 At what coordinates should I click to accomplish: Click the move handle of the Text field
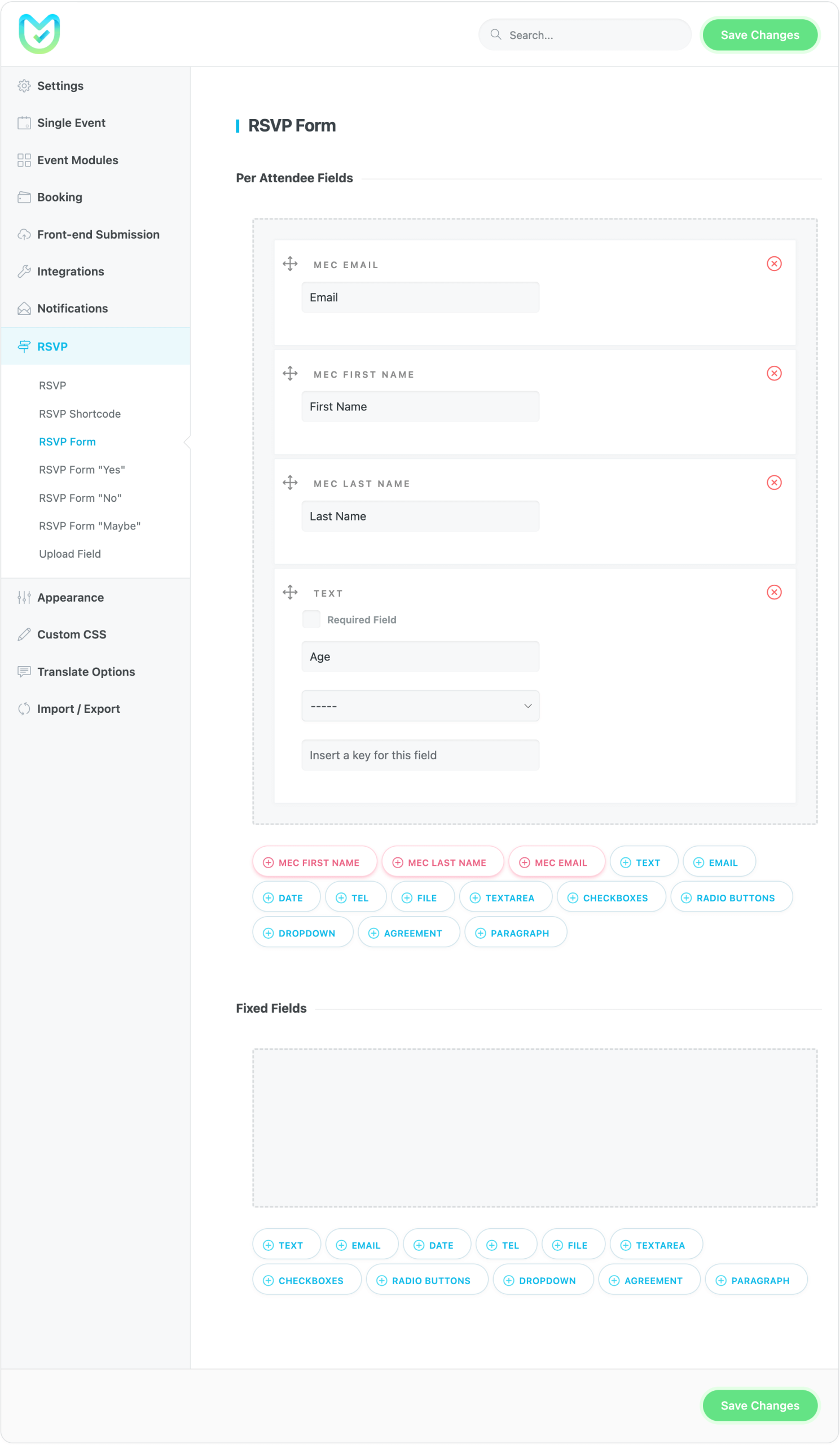[x=290, y=592]
